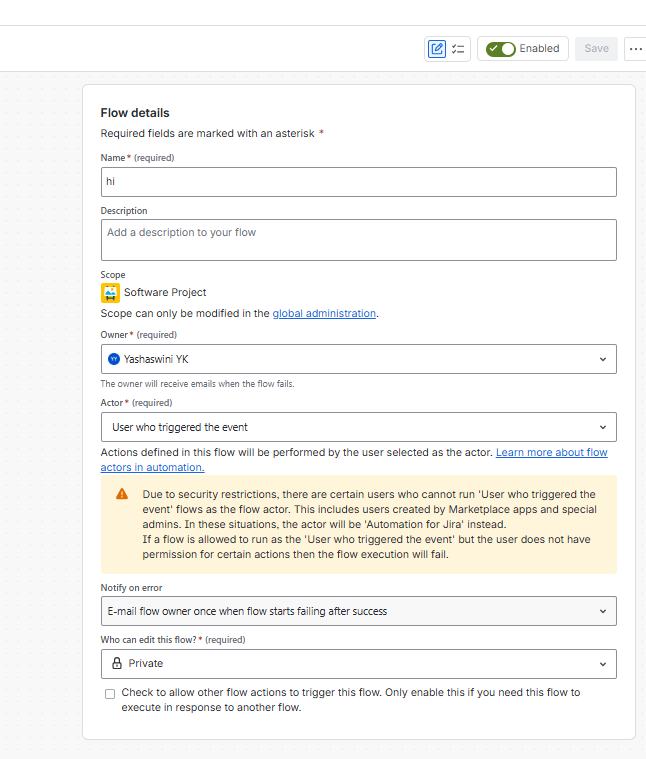Viewport: 646px width, 759px height.
Task: Check allow other flow actions checkbox
Action: [110, 694]
